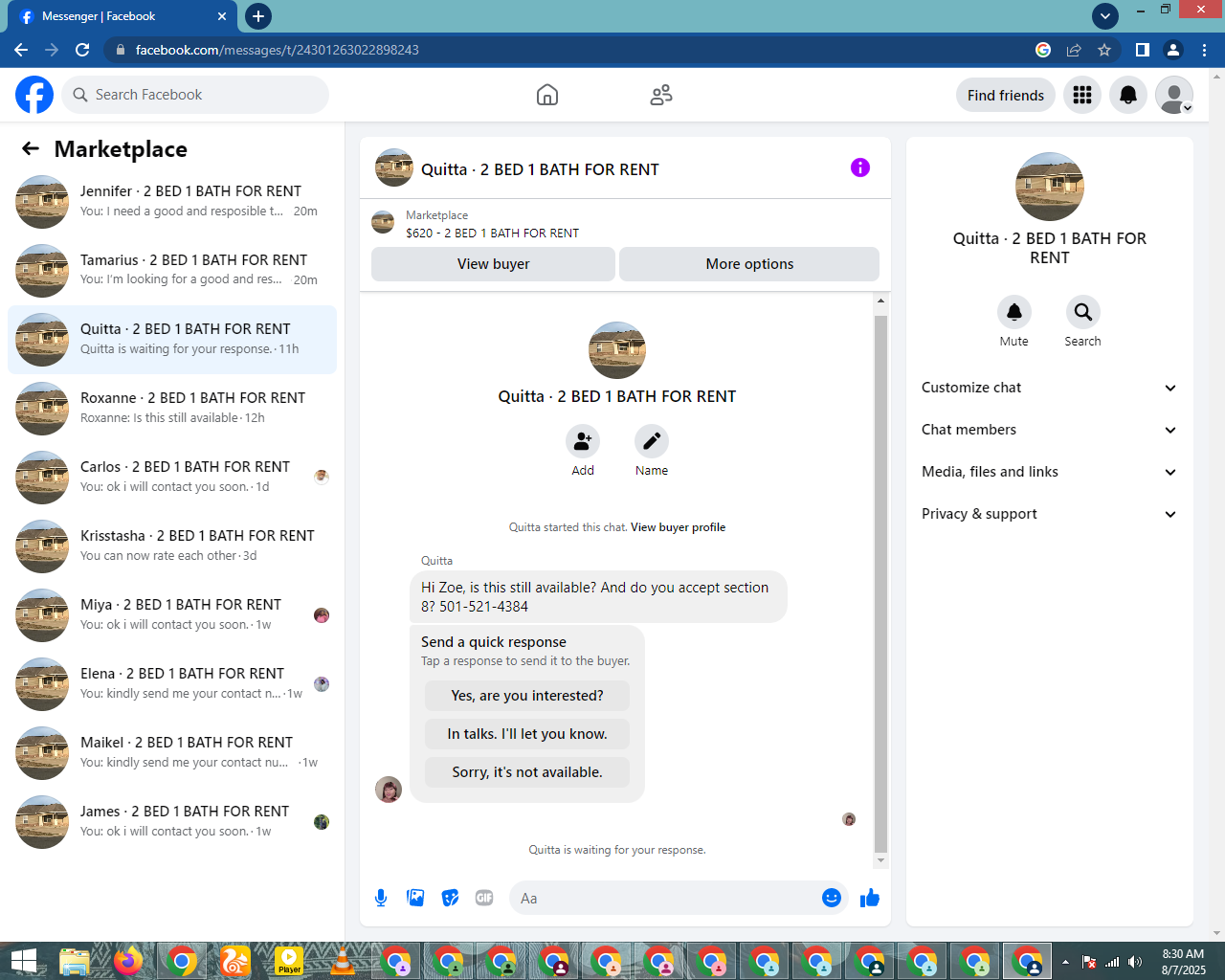Go back using Marketplace arrow

point(31,148)
